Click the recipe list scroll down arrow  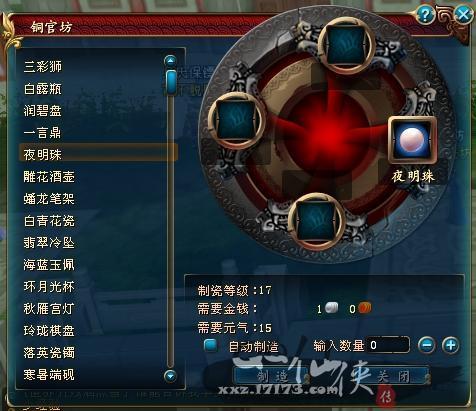(x=170, y=376)
